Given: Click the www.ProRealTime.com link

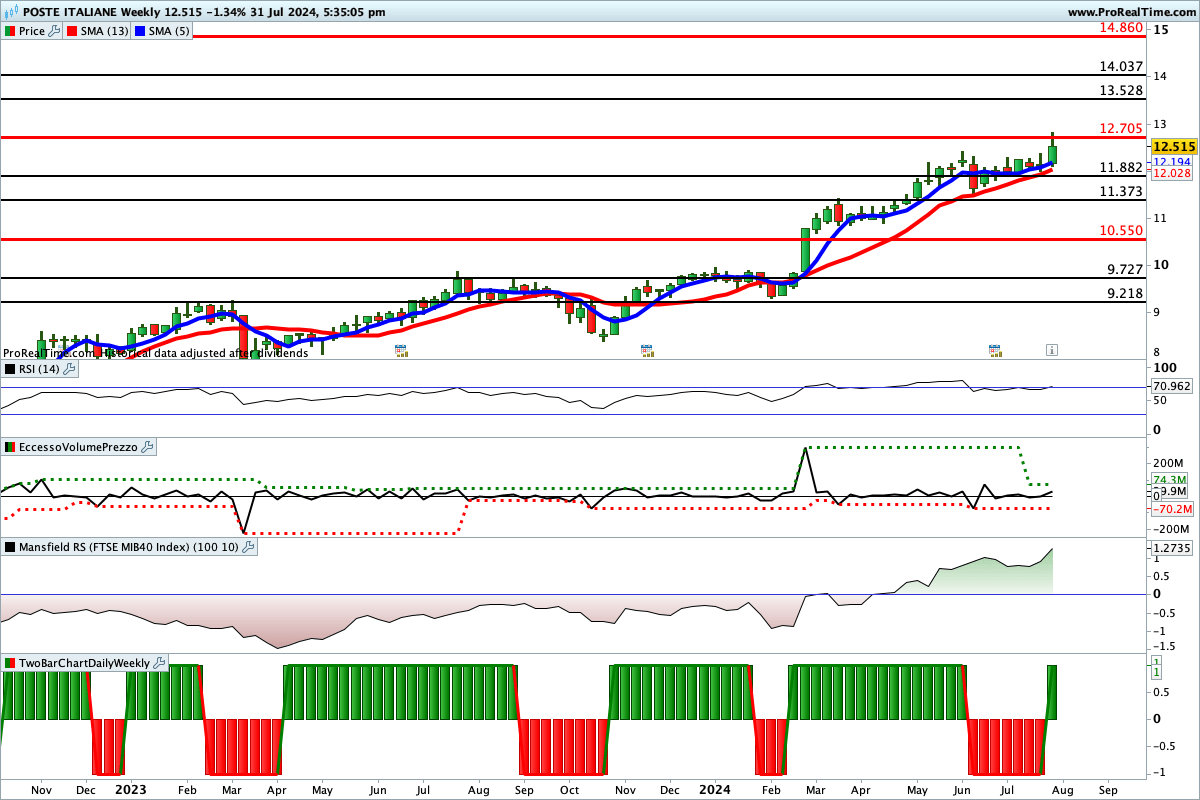Looking at the screenshot, I should coord(1131,12).
